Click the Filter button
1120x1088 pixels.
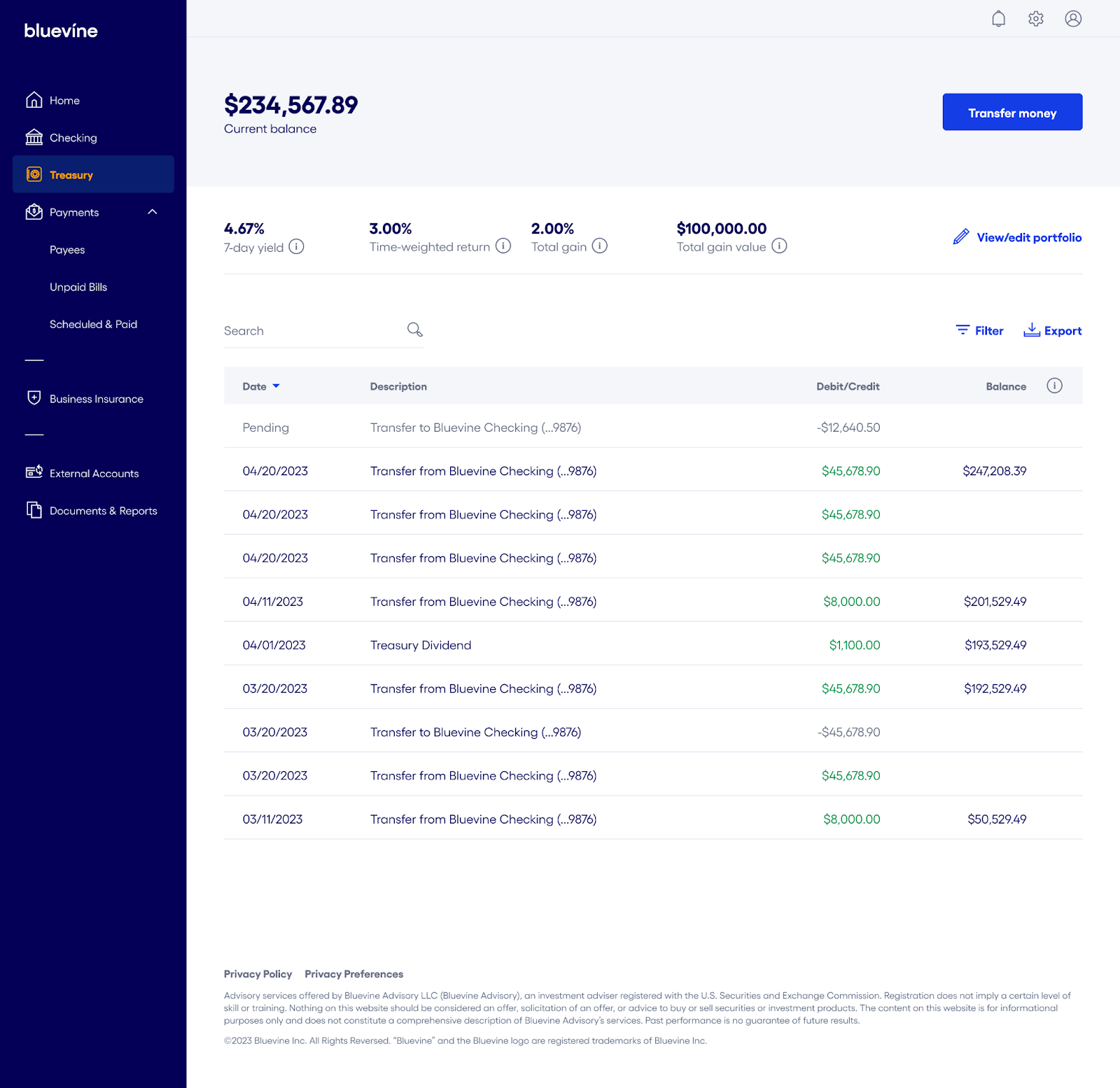(x=979, y=330)
